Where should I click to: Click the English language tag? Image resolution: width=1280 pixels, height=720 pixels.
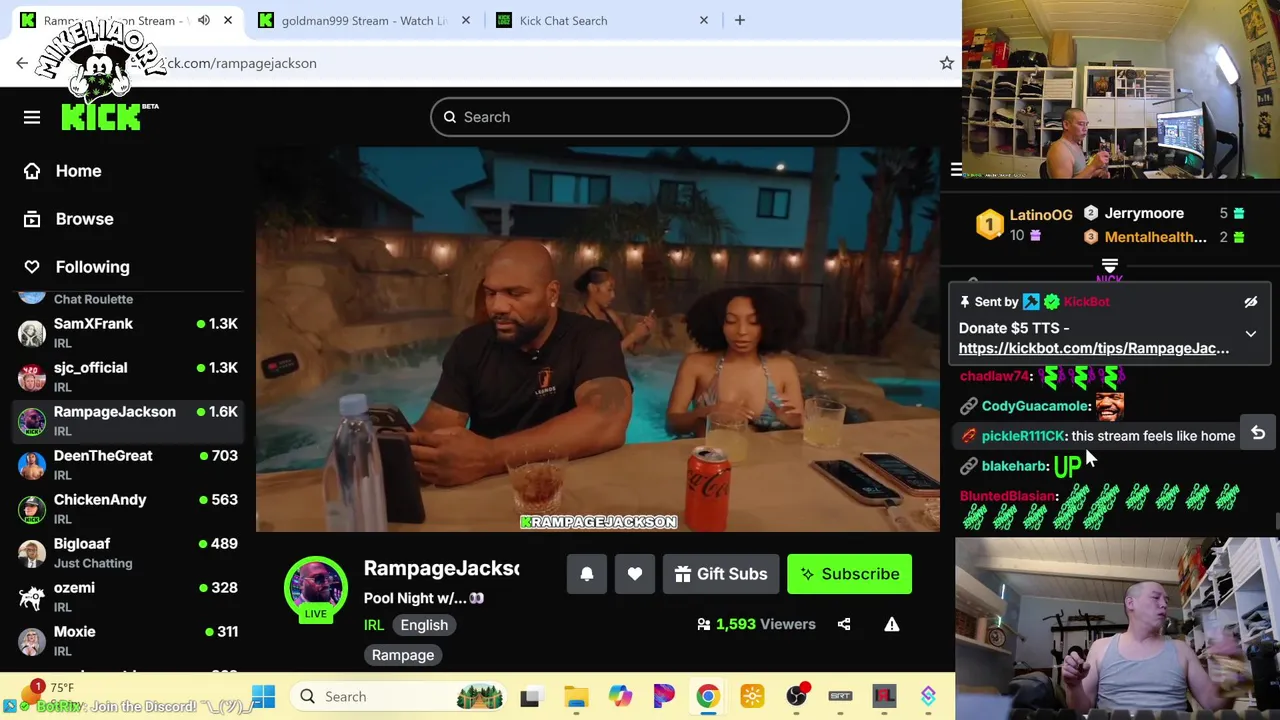pyautogui.click(x=424, y=625)
